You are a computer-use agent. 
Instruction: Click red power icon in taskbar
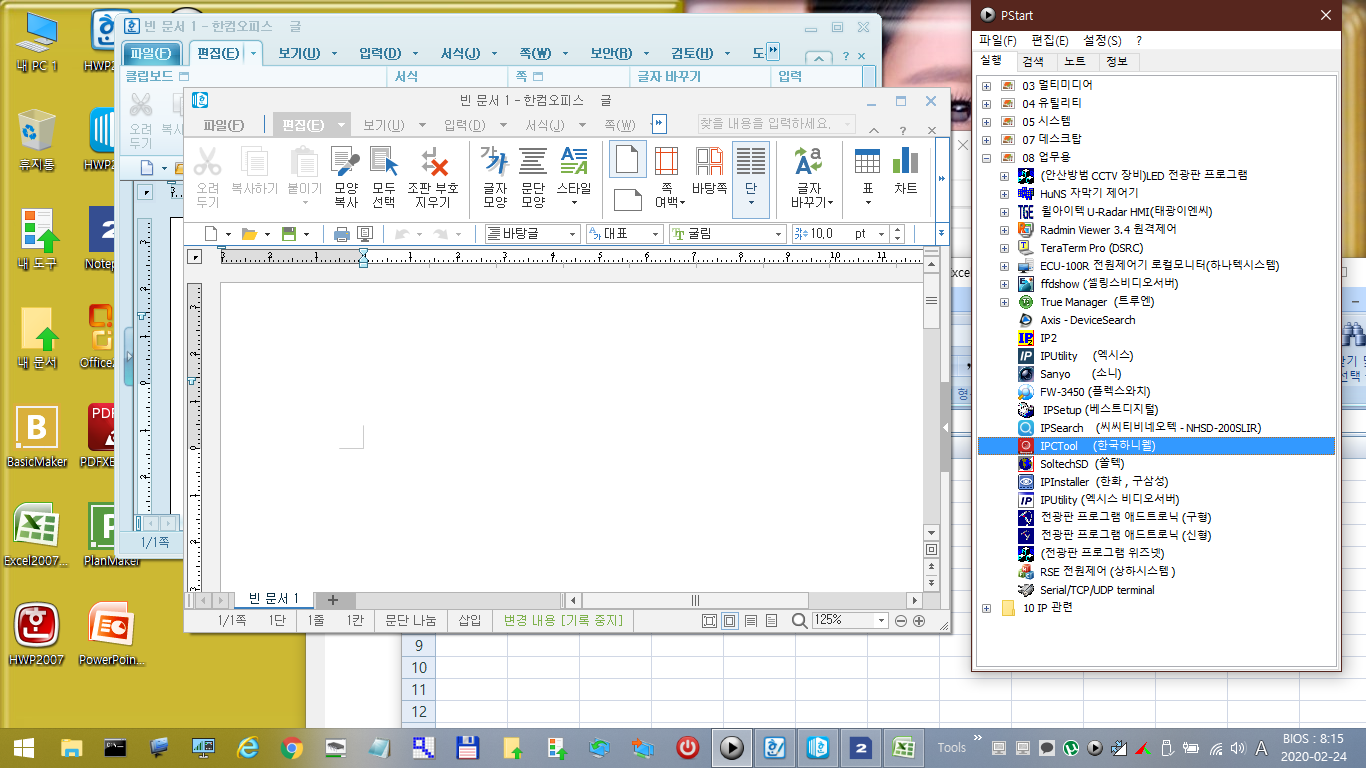(688, 747)
